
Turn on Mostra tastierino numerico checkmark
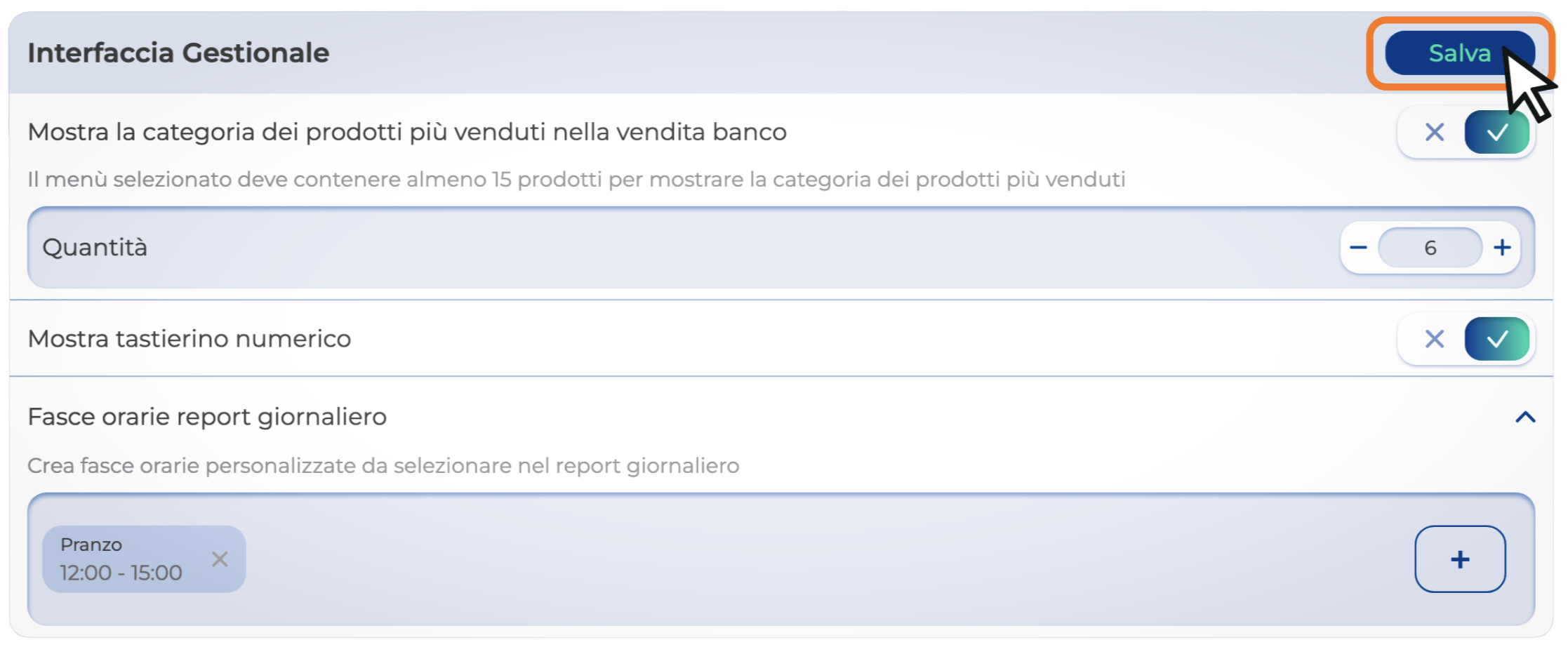[x=1496, y=340]
